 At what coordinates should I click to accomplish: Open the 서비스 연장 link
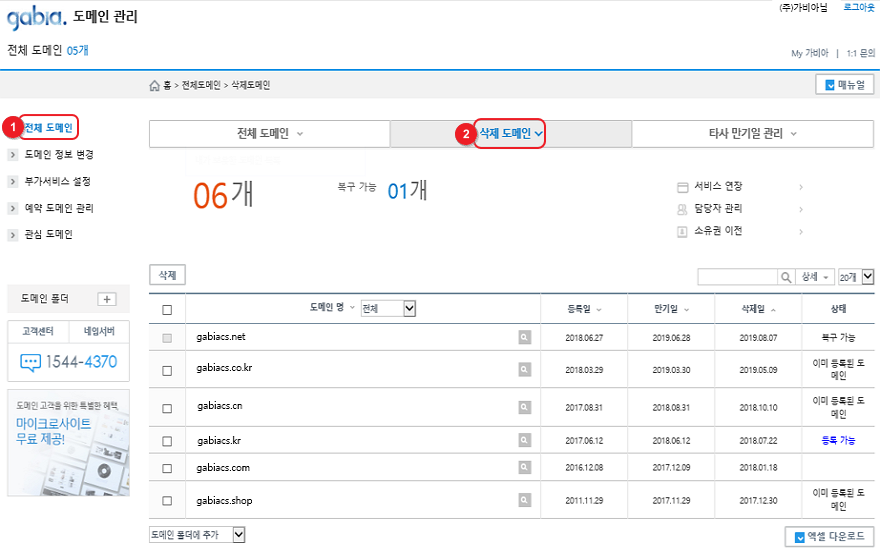pyautogui.click(x=718, y=186)
